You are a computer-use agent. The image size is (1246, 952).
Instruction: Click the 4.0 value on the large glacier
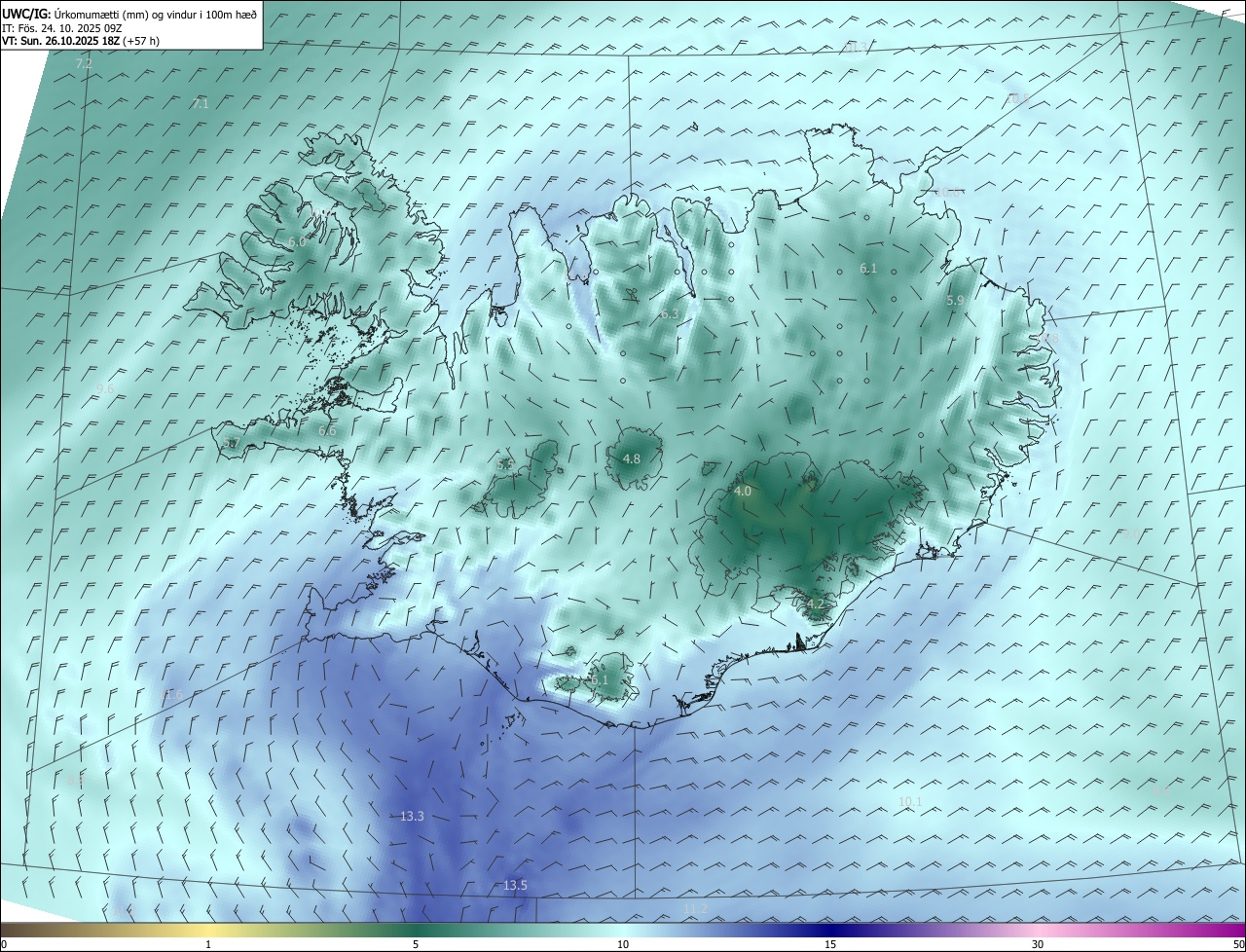743,492
